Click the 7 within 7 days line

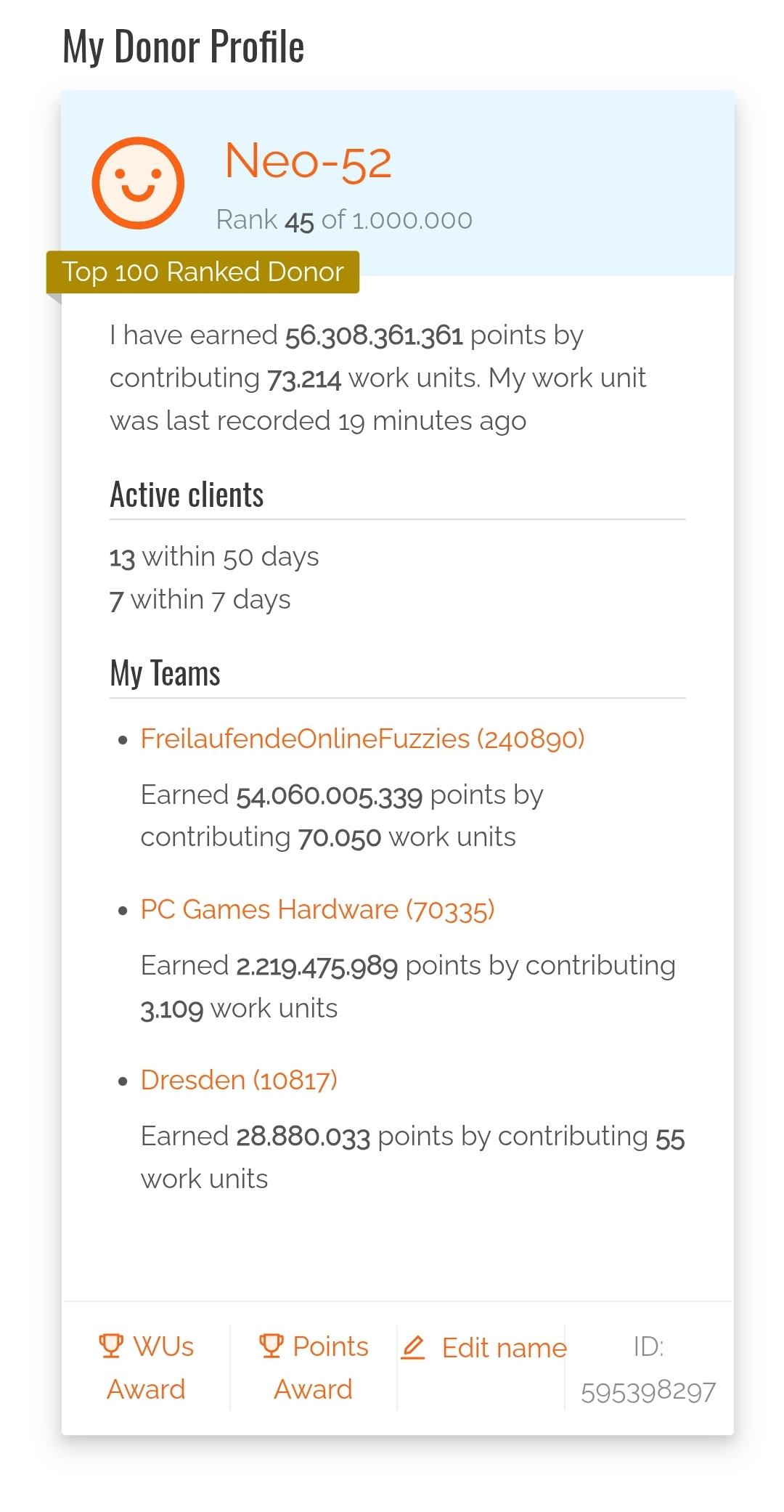pyautogui.click(x=200, y=600)
